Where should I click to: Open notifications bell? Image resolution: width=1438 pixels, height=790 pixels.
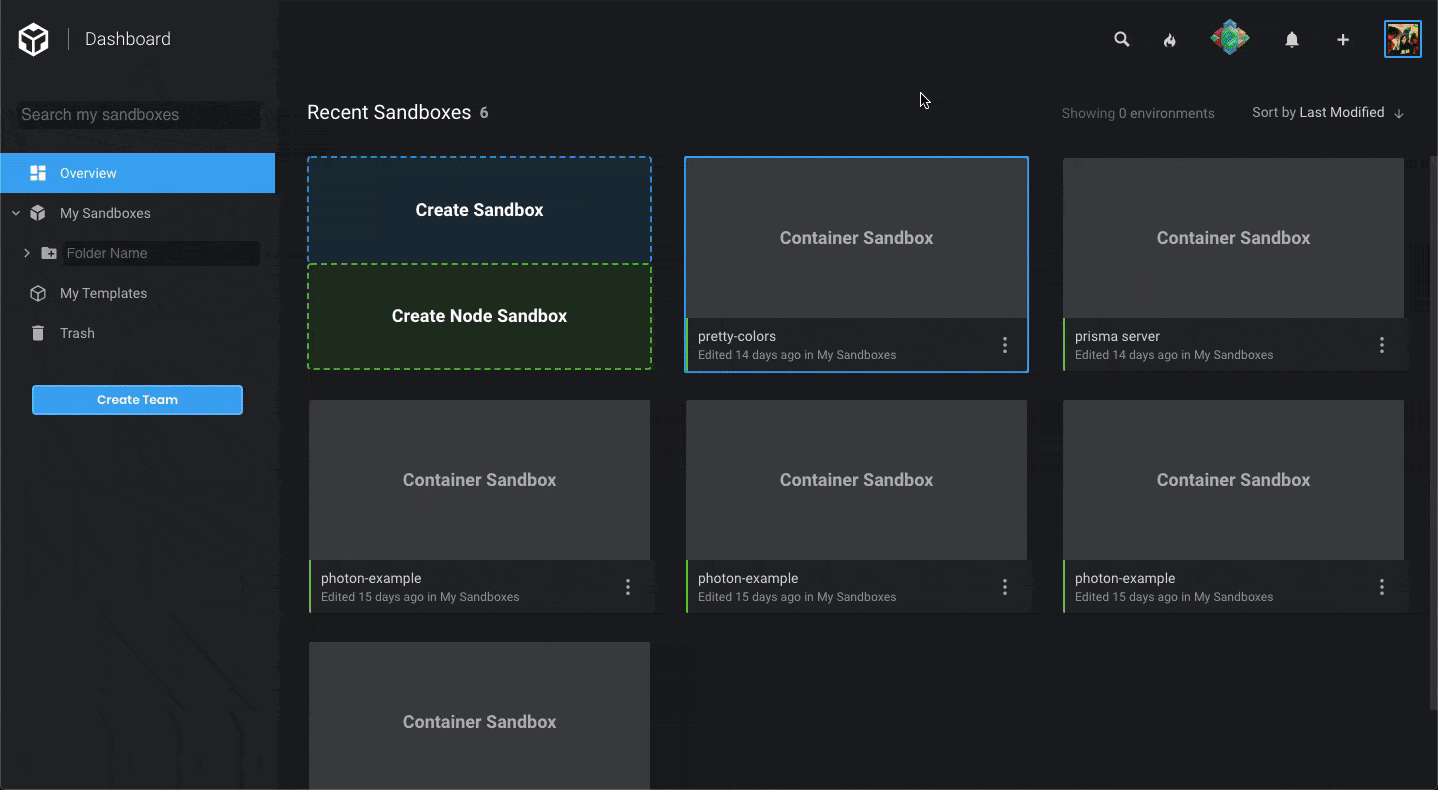[1291, 40]
